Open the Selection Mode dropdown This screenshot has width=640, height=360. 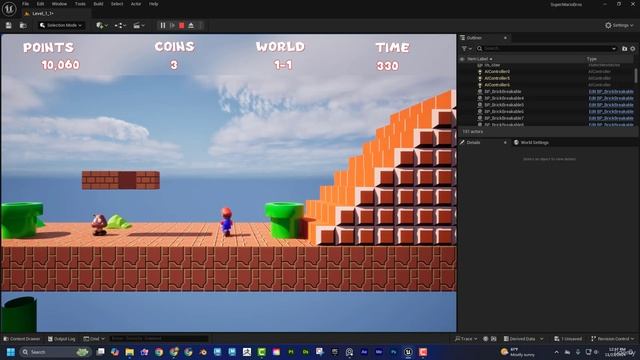(x=61, y=25)
